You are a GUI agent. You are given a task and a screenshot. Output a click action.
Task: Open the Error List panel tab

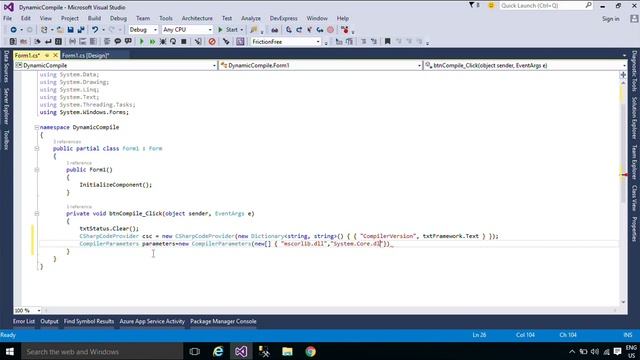(24, 321)
